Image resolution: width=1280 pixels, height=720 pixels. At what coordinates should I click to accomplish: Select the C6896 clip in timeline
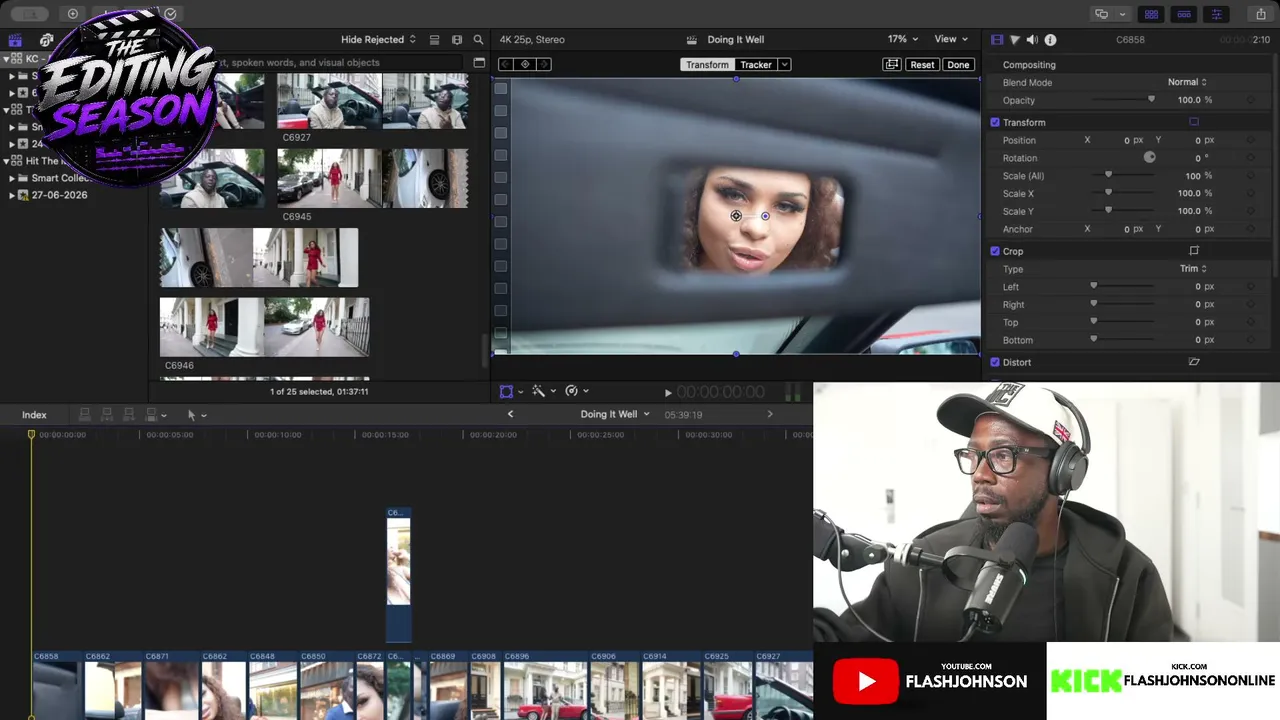coord(545,685)
